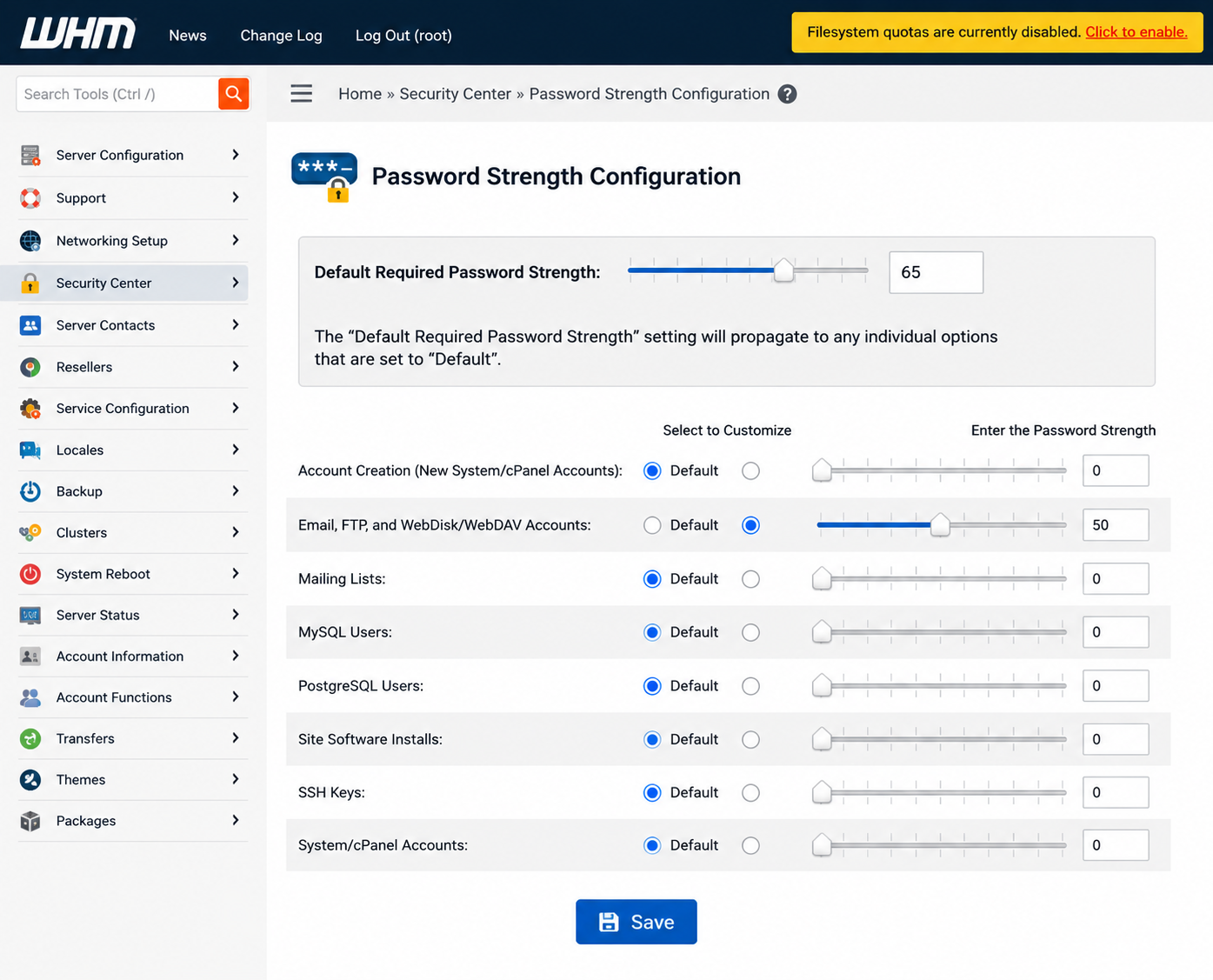Expand the Server Contacts chevron

click(236, 324)
